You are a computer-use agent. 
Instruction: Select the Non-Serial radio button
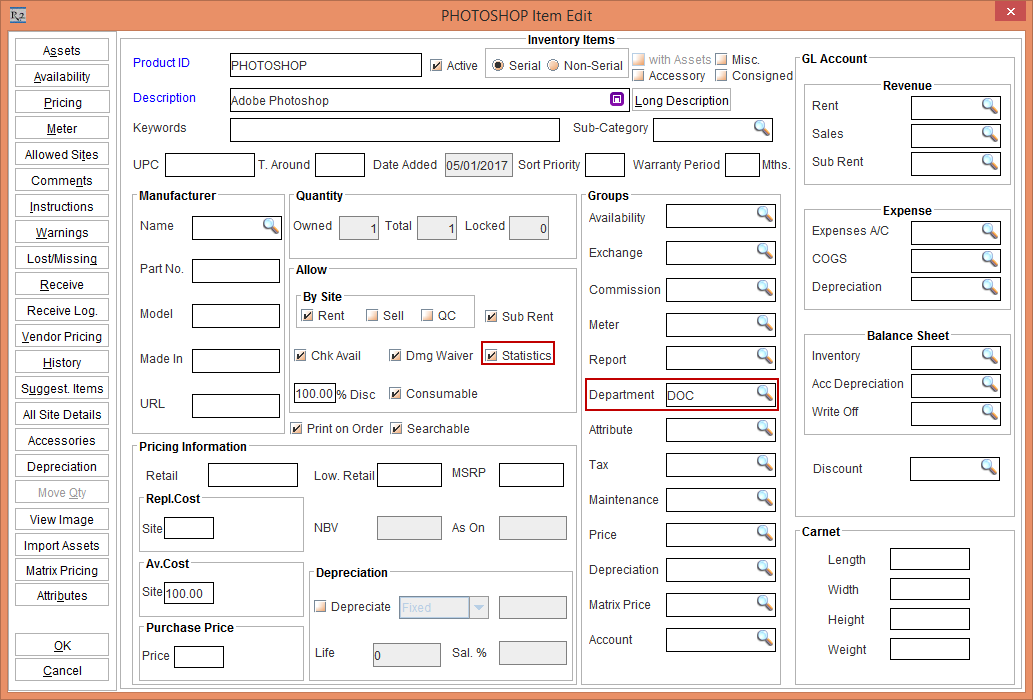553,65
